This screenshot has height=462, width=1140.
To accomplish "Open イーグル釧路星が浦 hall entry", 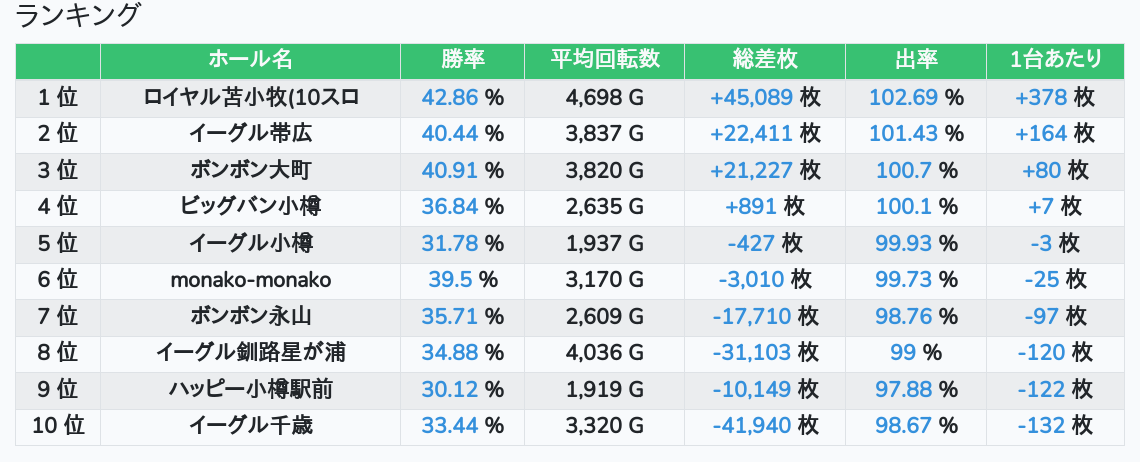I will tap(250, 353).
